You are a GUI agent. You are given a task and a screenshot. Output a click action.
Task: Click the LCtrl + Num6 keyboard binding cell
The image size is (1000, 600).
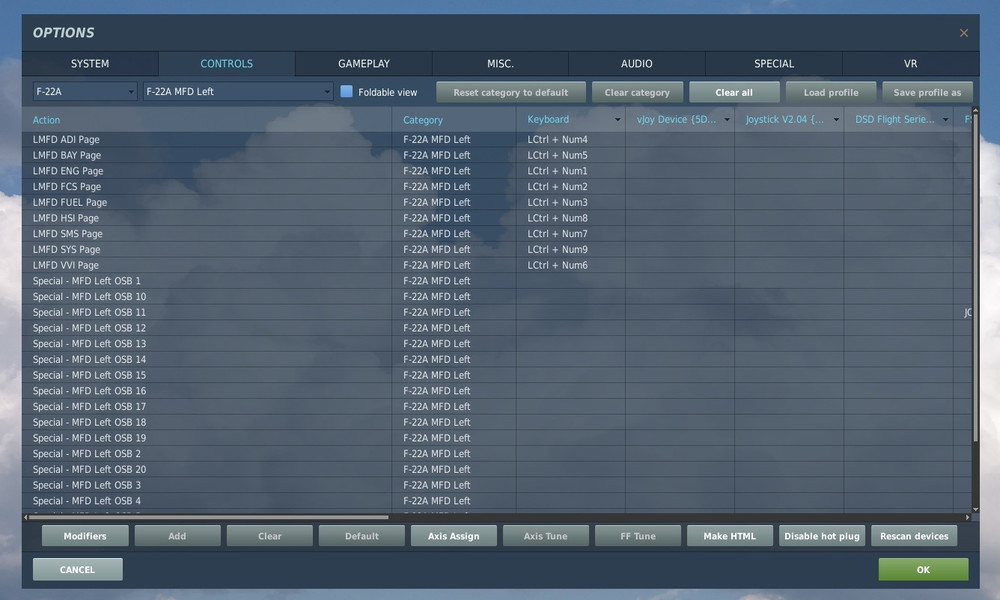(x=570, y=265)
